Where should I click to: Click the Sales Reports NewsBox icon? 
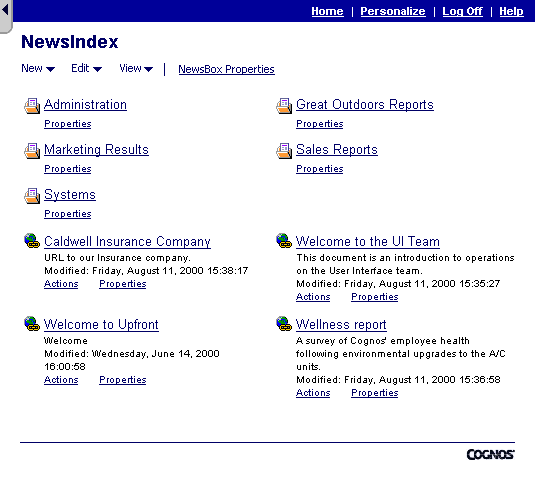pos(284,151)
